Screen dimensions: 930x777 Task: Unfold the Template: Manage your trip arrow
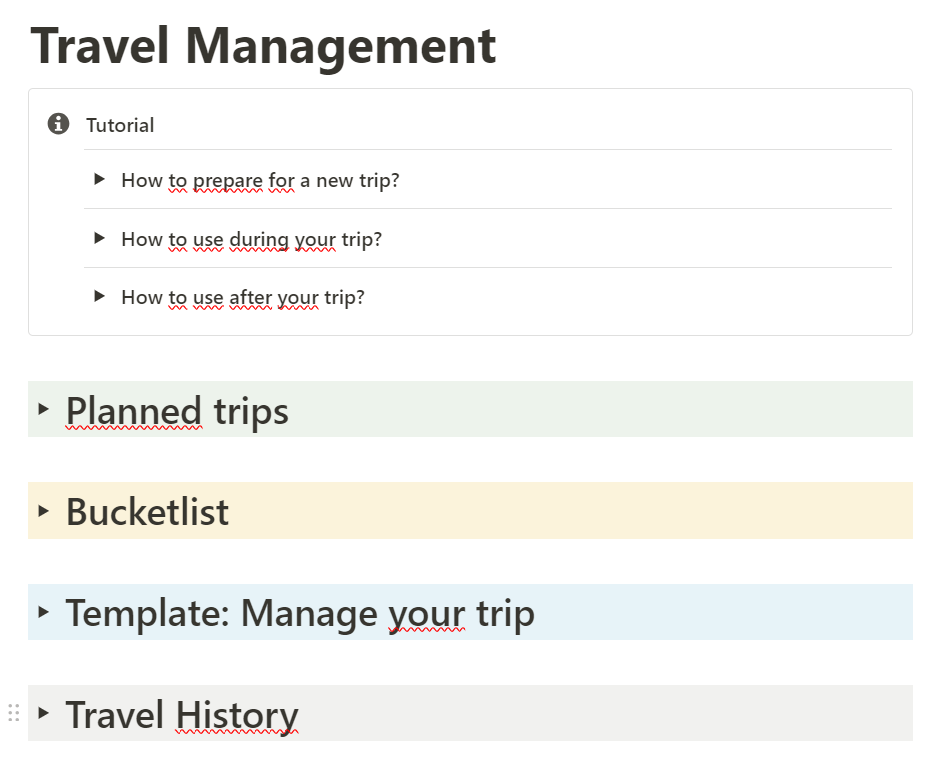click(x=43, y=611)
